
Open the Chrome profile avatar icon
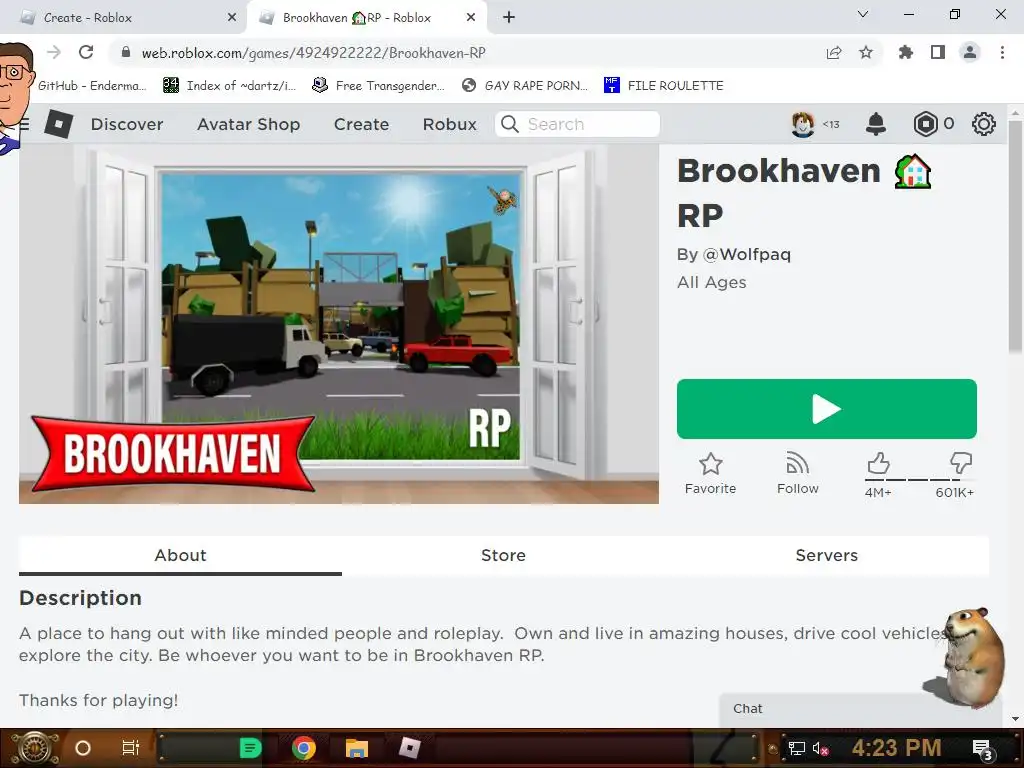(970, 52)
